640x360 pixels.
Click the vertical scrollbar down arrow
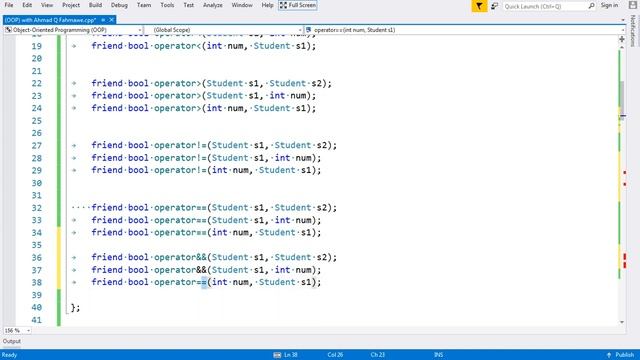tap(622, 322)
